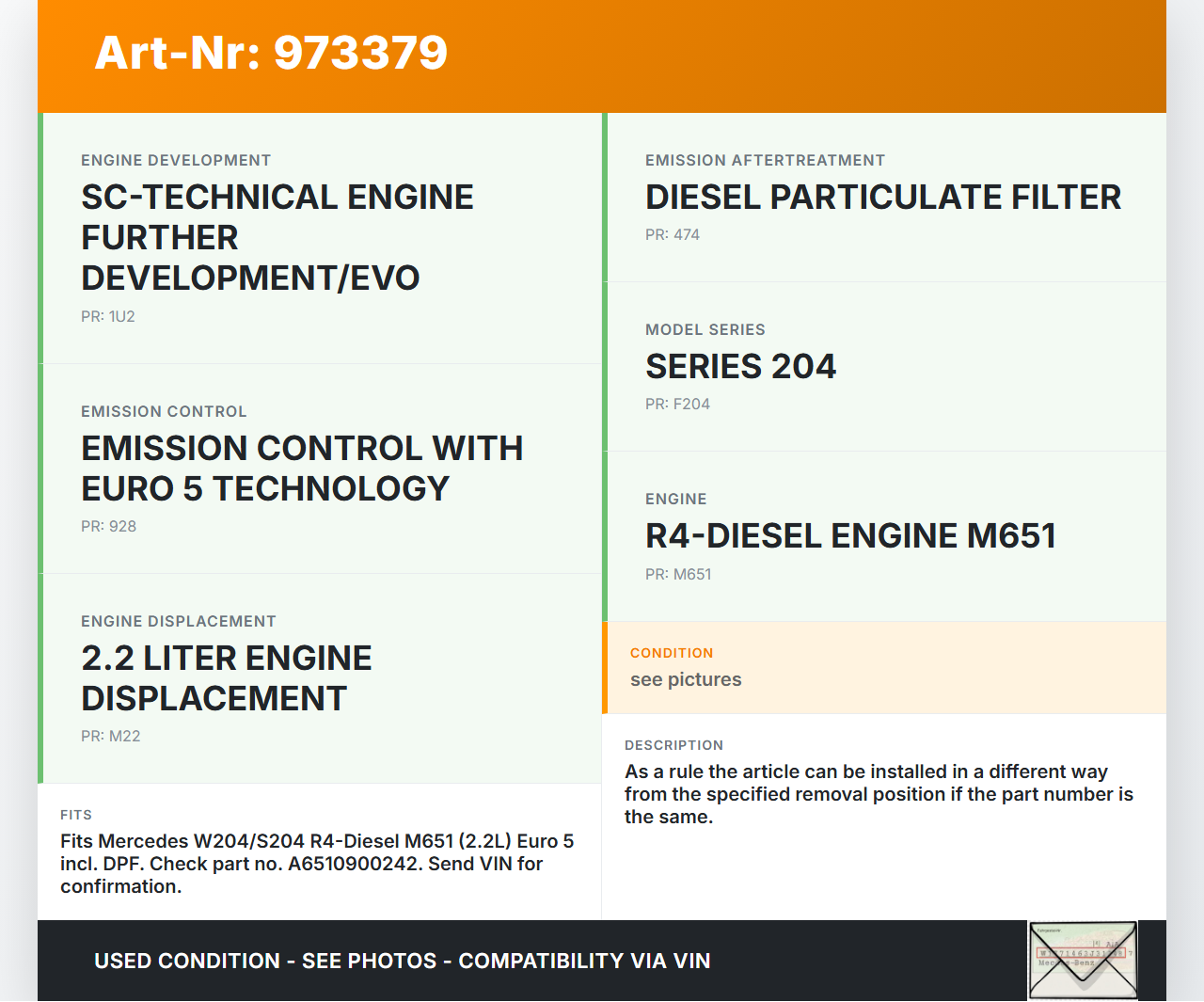Click the 'see pictures' condition text
This screenshot has height=1002, width=1204.
(686, 680)
